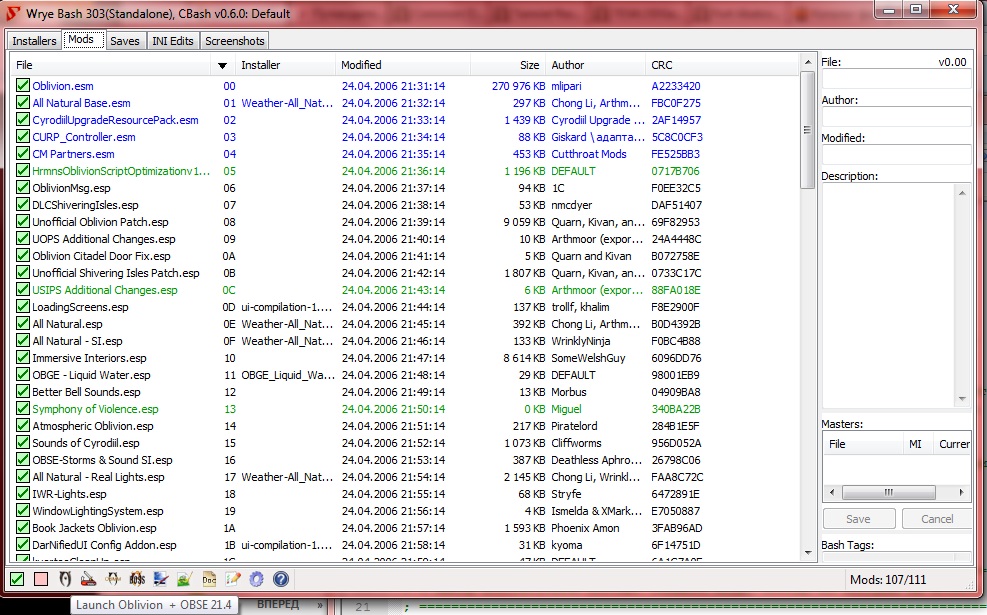Screen dimensions: 987x615
Task: Click CRC value A2233420
Action: 675,86
